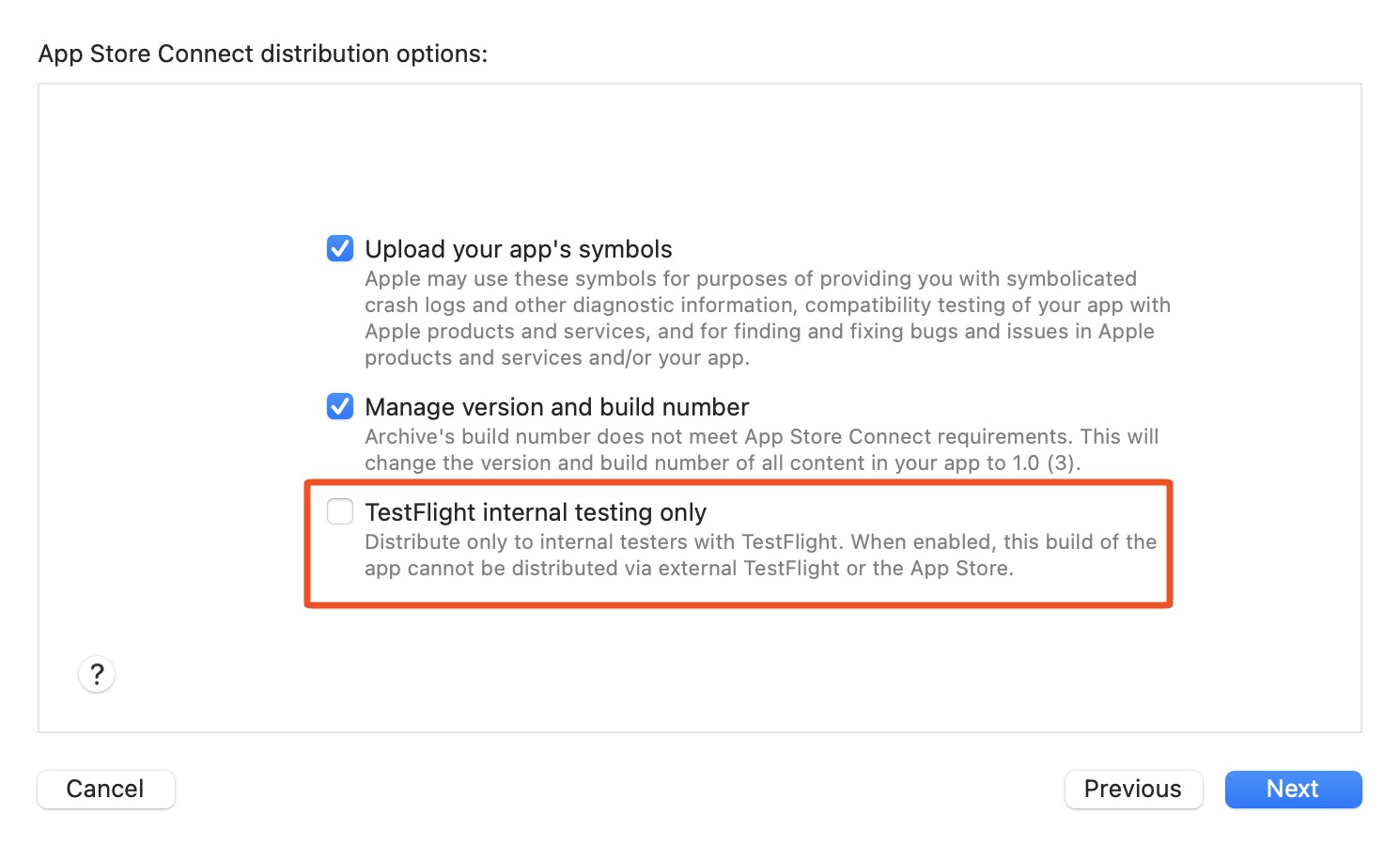Click the "Upload your app's symbols" label
This screenshot has width=1400, height=846.
click(x=519, y=249)
